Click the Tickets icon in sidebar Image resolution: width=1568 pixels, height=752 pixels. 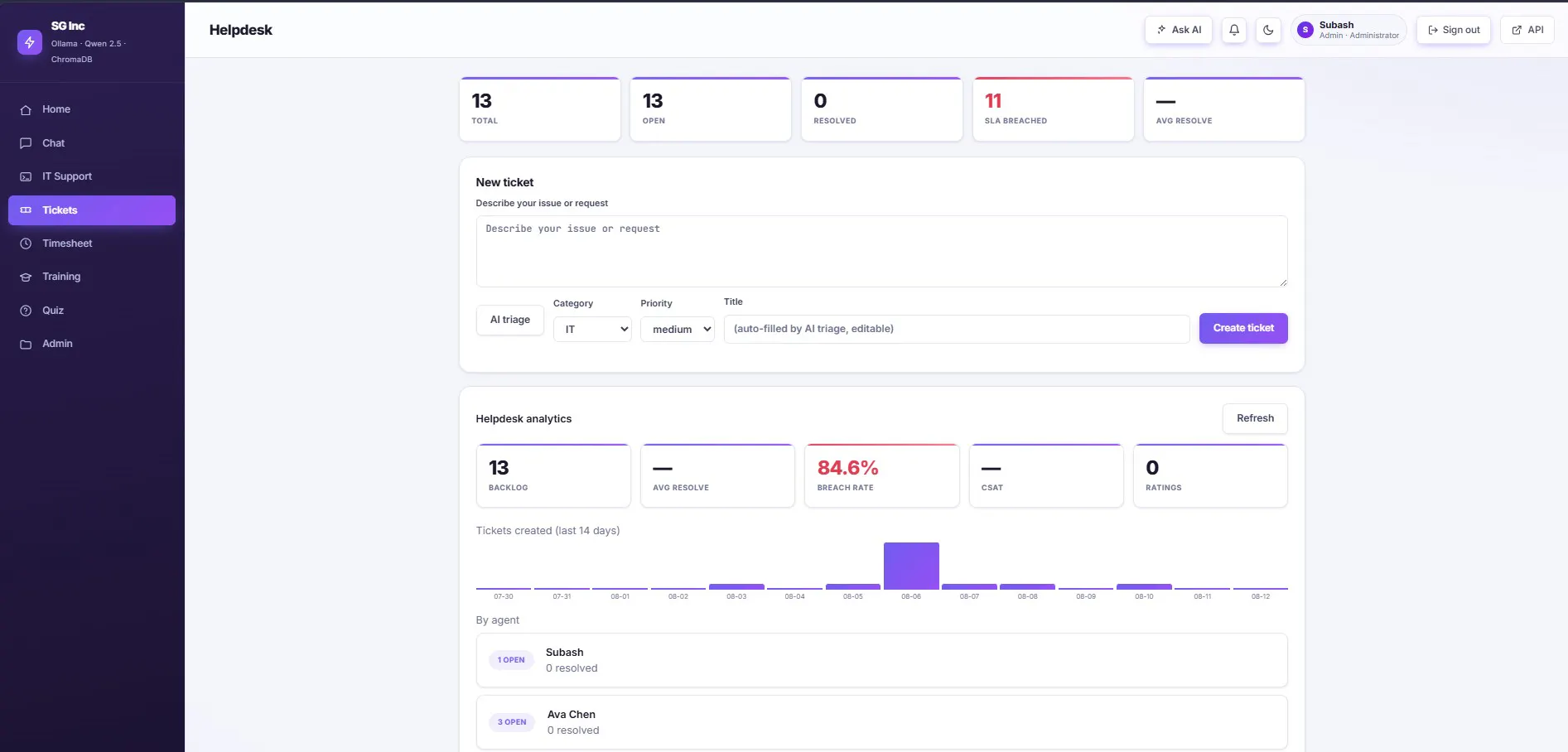point(26,210)
